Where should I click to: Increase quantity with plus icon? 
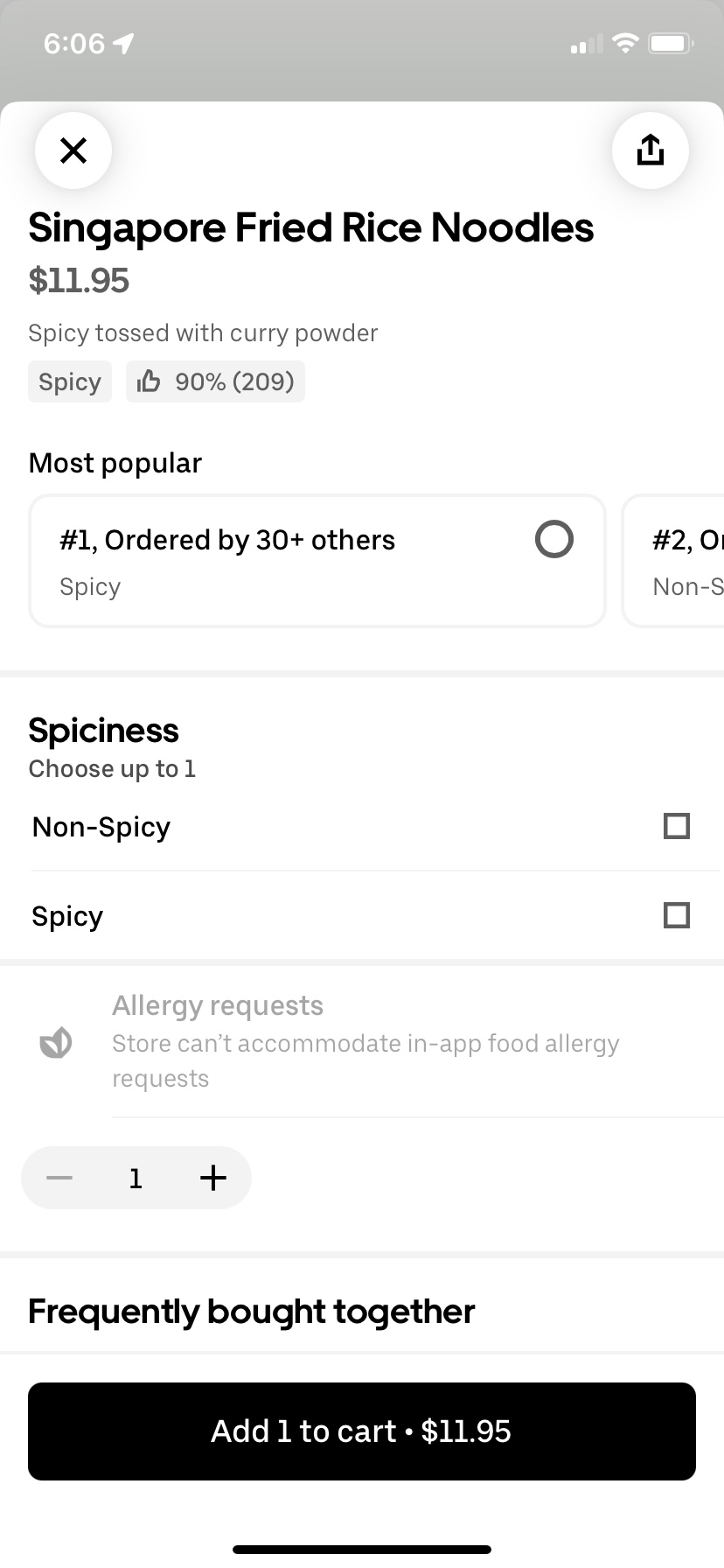(x=212, y=1178)
